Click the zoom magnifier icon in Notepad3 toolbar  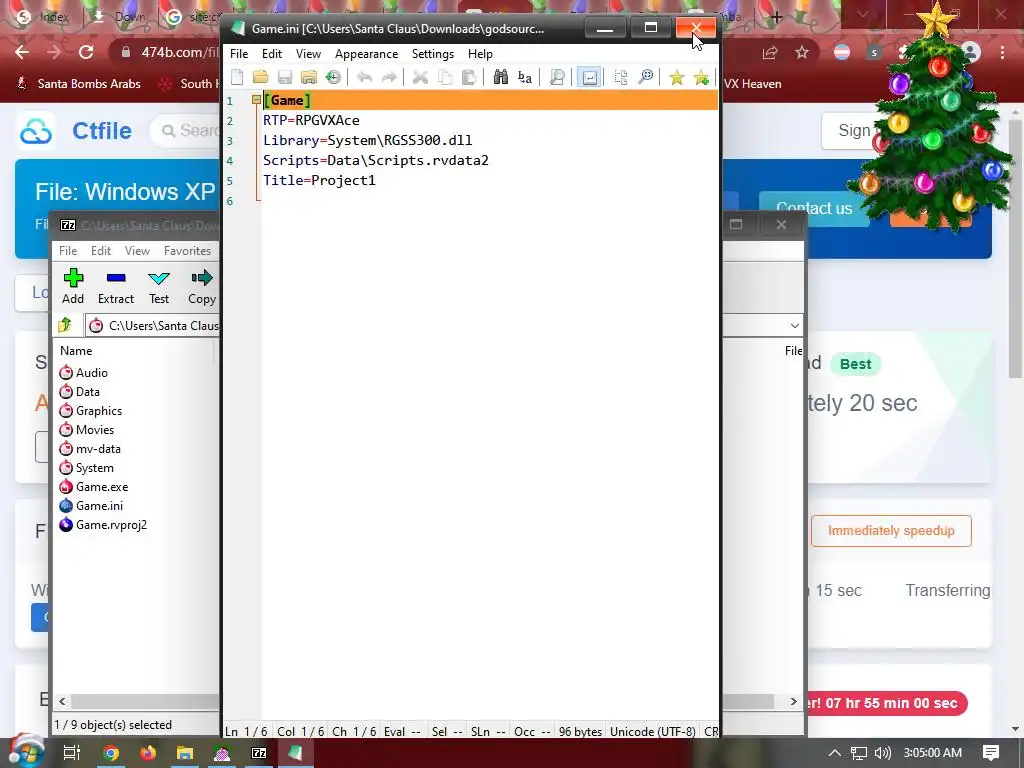645,78
